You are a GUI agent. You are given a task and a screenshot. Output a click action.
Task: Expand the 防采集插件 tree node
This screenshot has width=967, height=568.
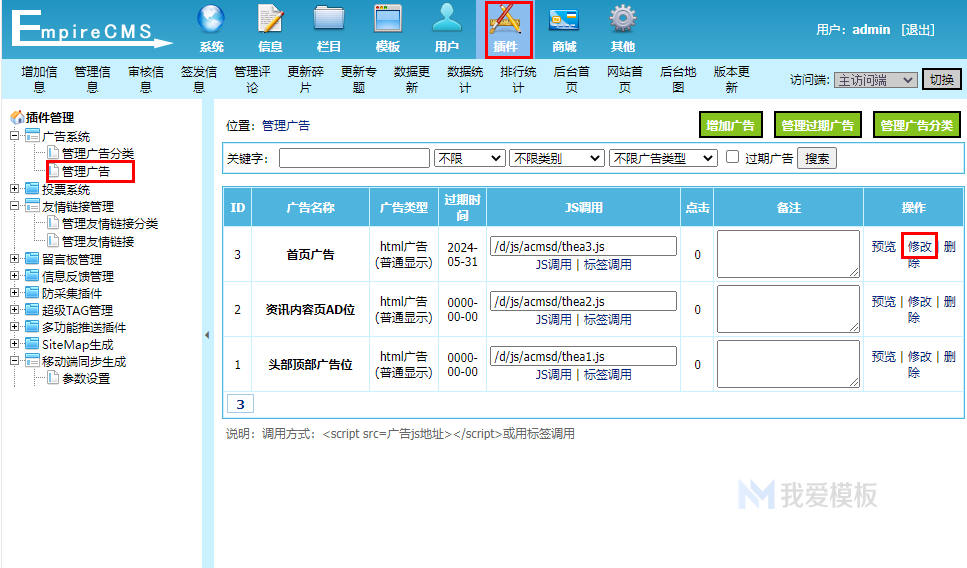click(x=14, y=292)
